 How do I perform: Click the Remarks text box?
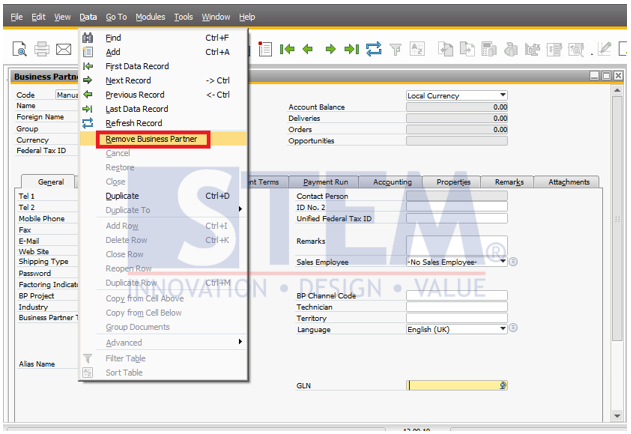(x=457, y=245)
